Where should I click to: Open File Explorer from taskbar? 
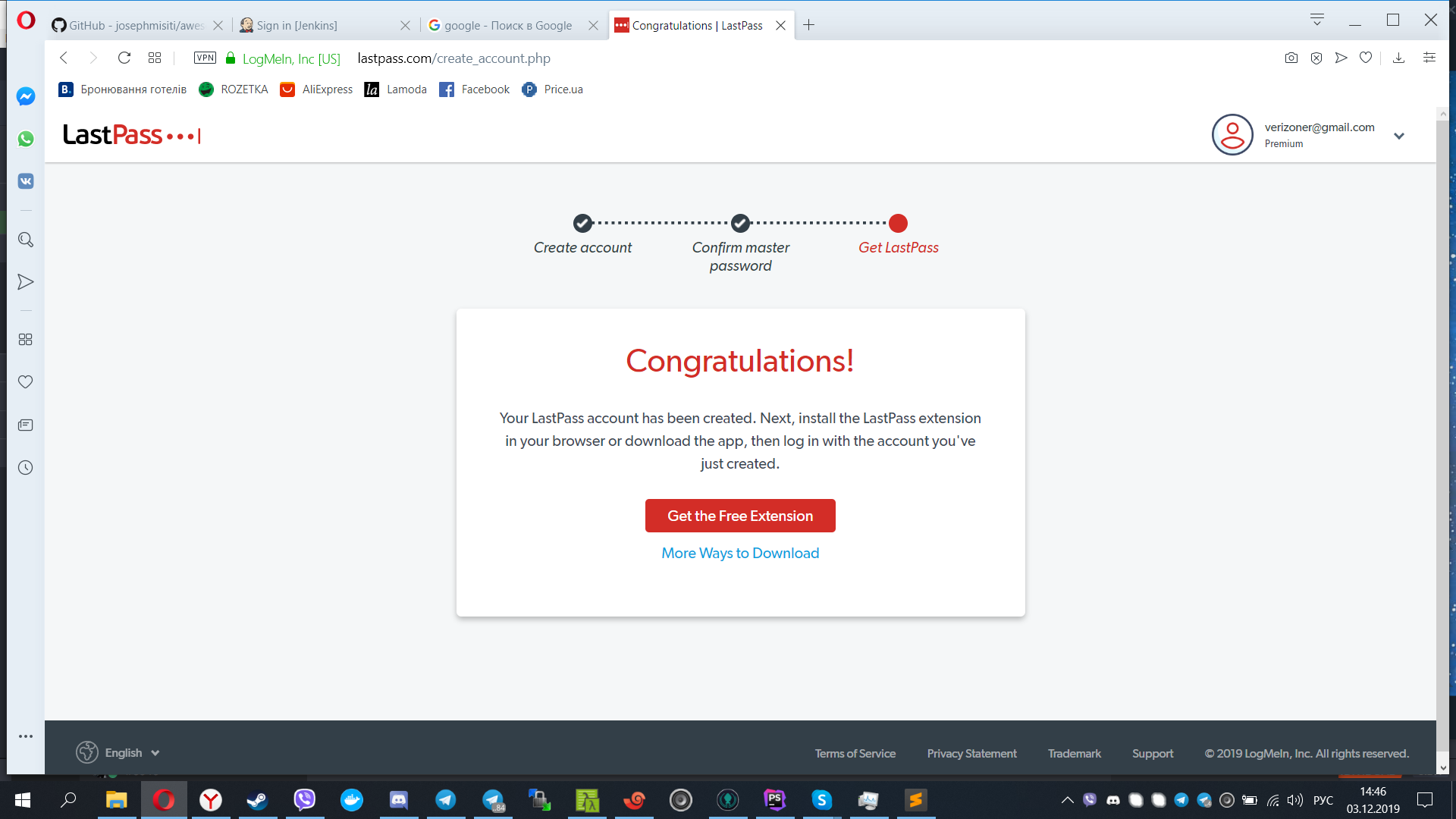(116, 800)
